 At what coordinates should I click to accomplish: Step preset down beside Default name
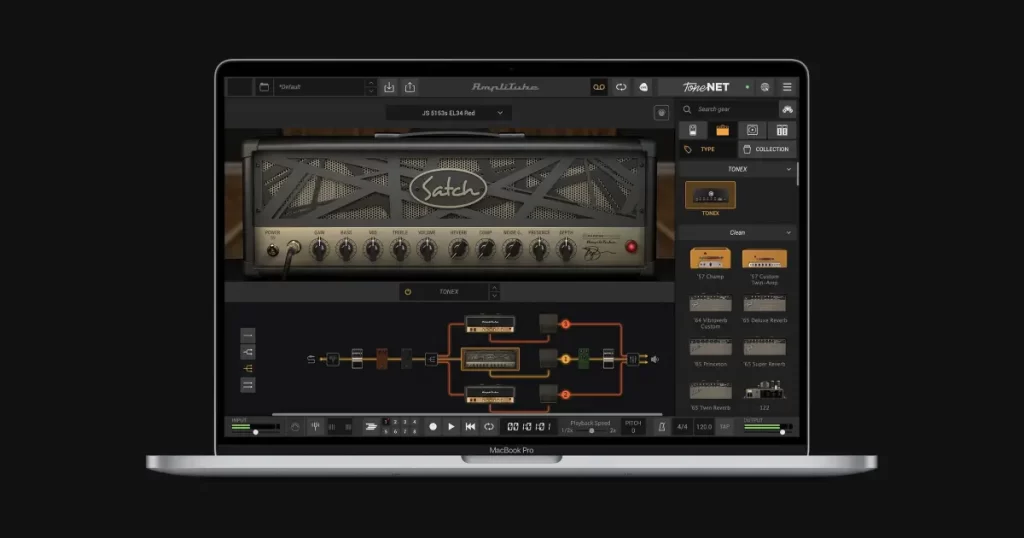click(371, 91)
